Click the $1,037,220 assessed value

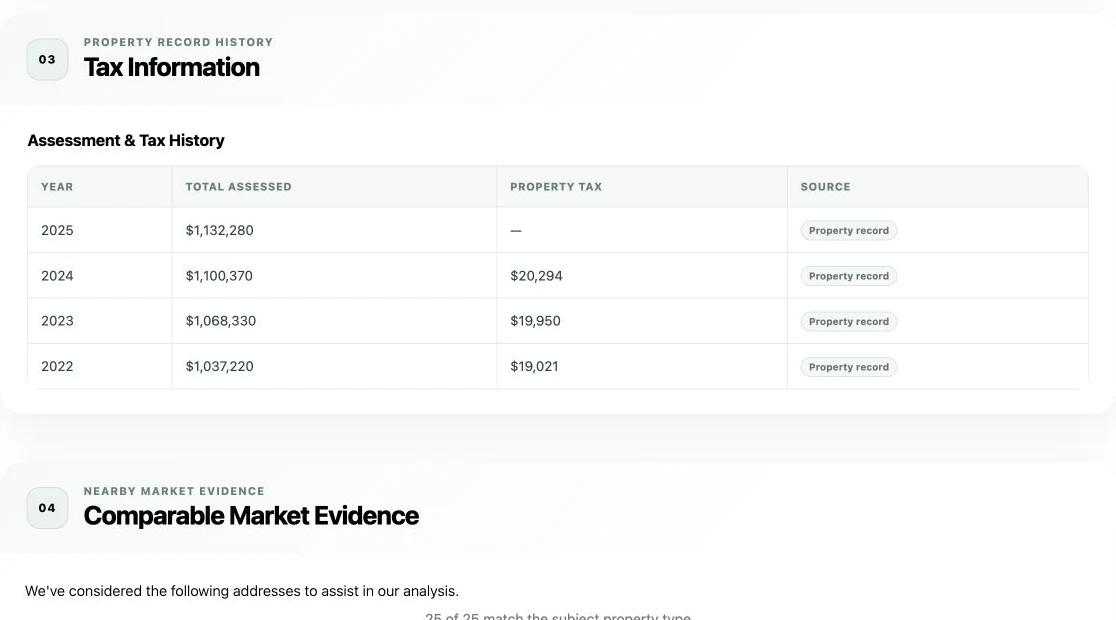pyautogui.click(x=219, y=367)
